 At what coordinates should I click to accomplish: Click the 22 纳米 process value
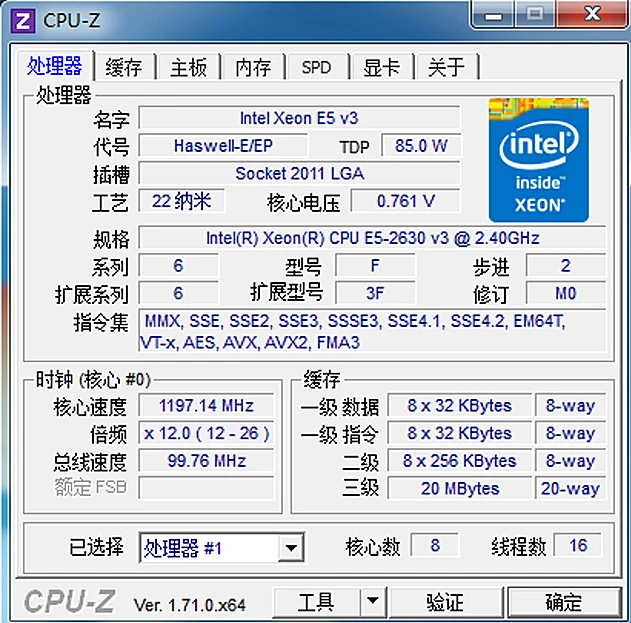tap(181, 201)
